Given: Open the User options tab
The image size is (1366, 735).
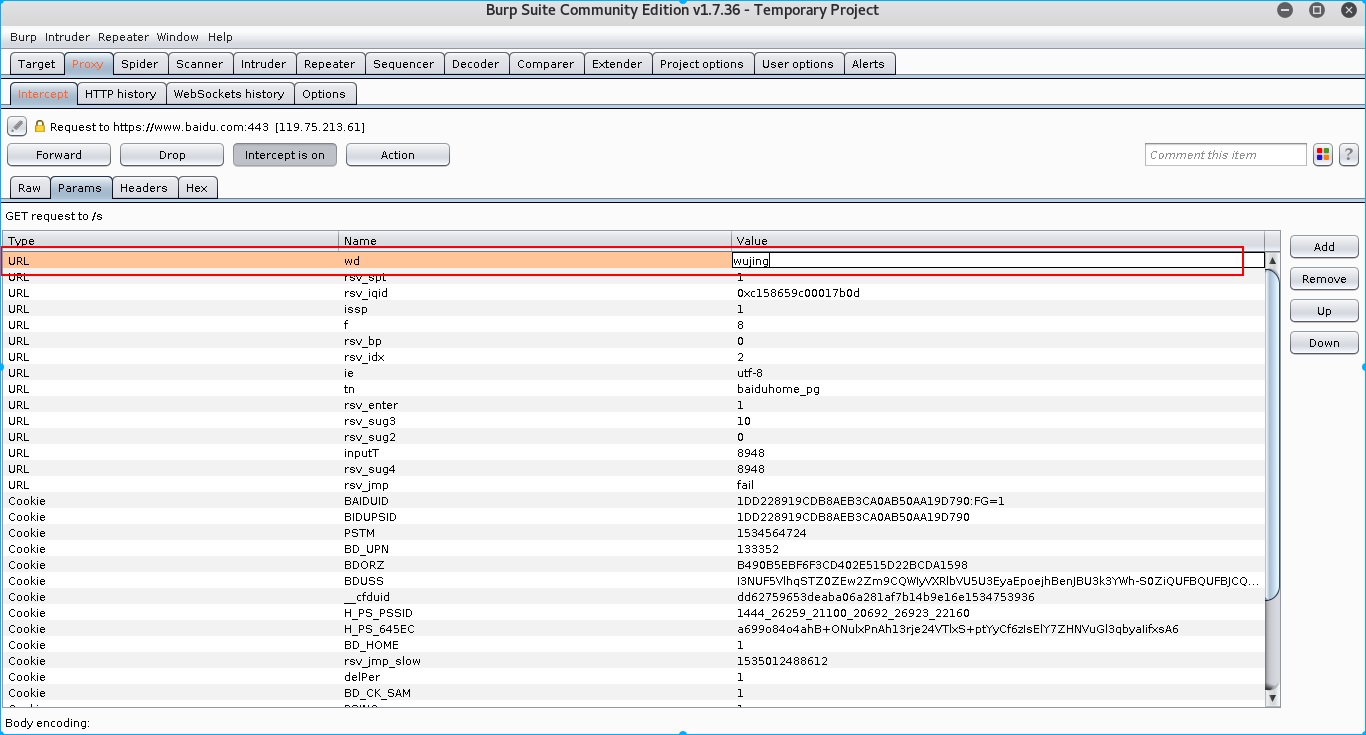Looking at the screenshot, I should (x=798, y=64).
